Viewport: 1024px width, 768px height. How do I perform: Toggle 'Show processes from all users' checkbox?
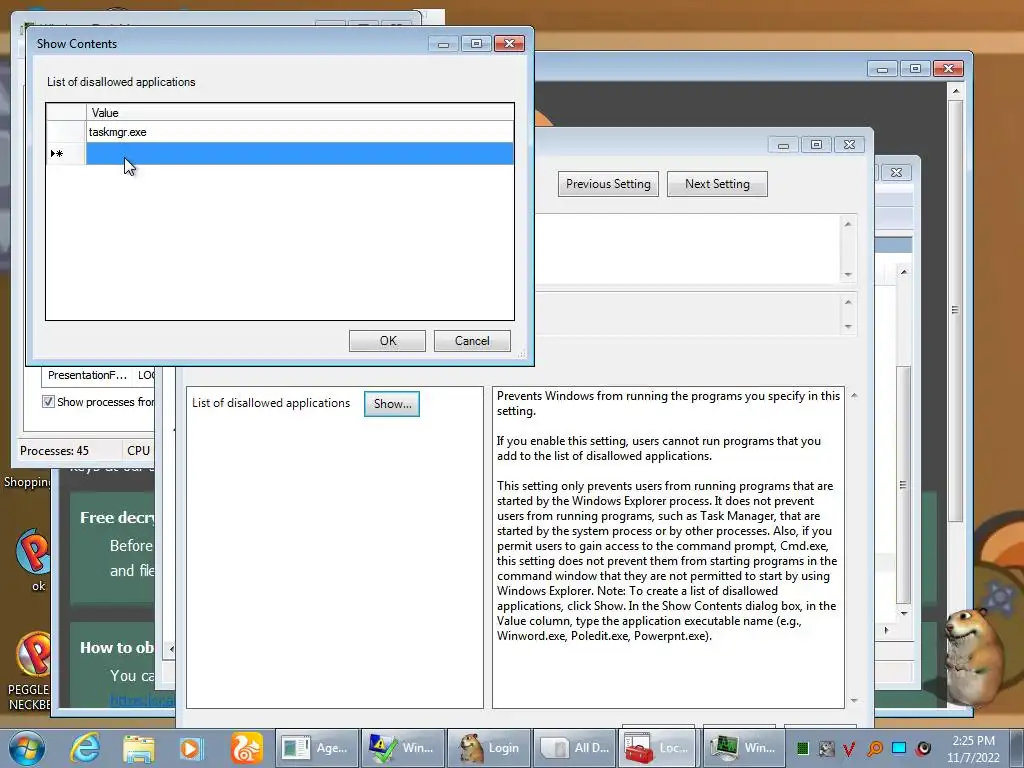[x=48, y=402]
